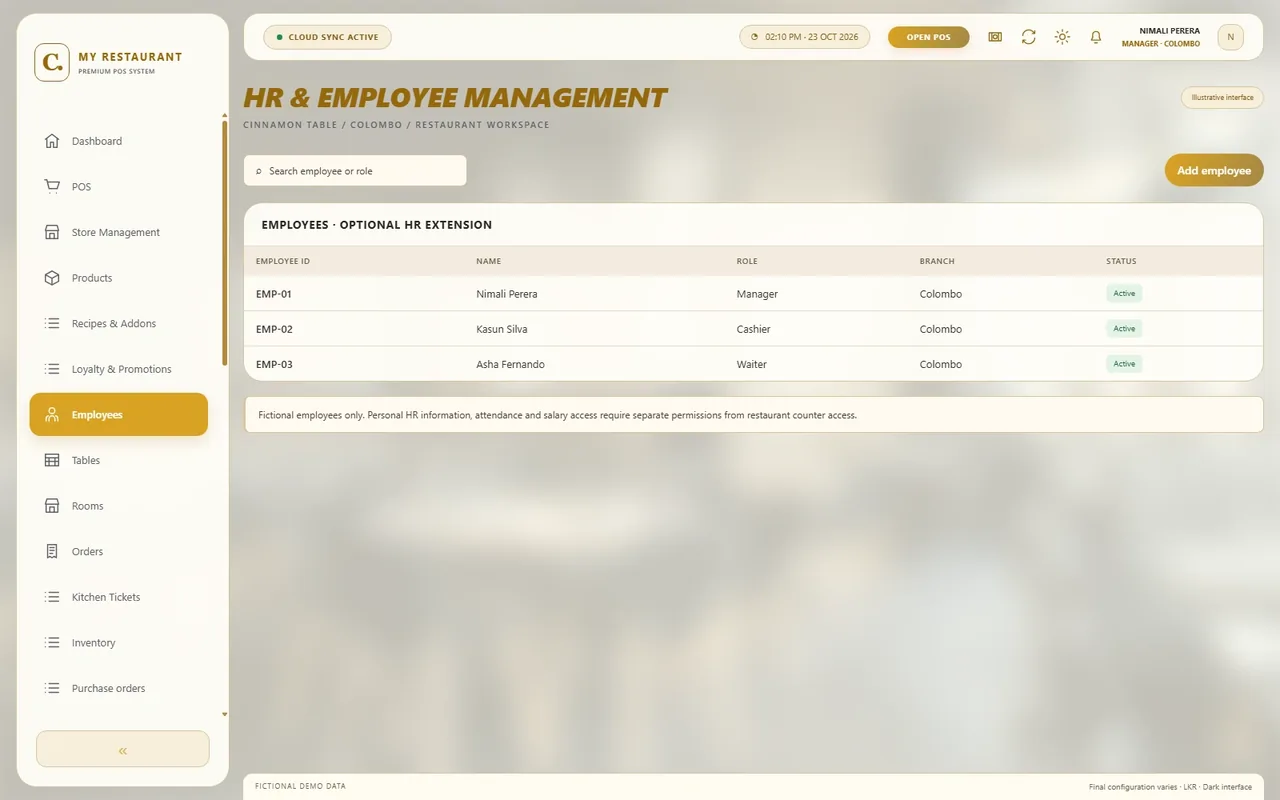Click the Cashier role cell
Viewport: 1280px width, 800px height.
[754, 329]
